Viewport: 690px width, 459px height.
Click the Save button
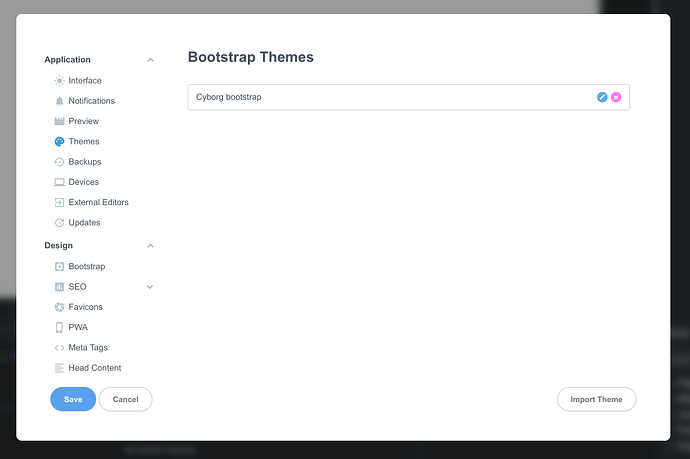coord(73,399)
